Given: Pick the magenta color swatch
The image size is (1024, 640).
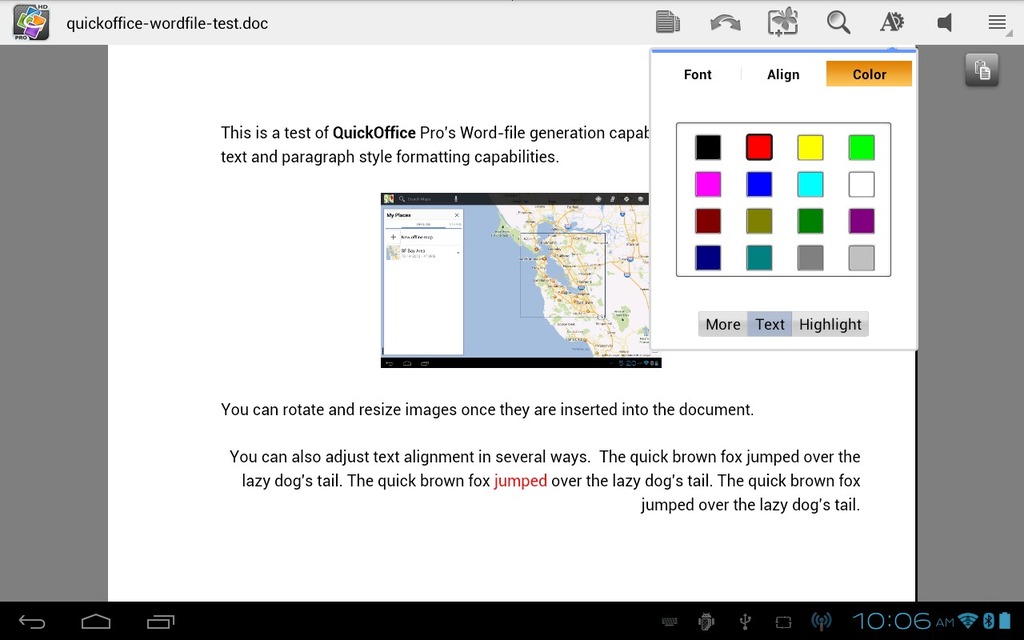Looking at the screenshot, I should pos(708,184).
